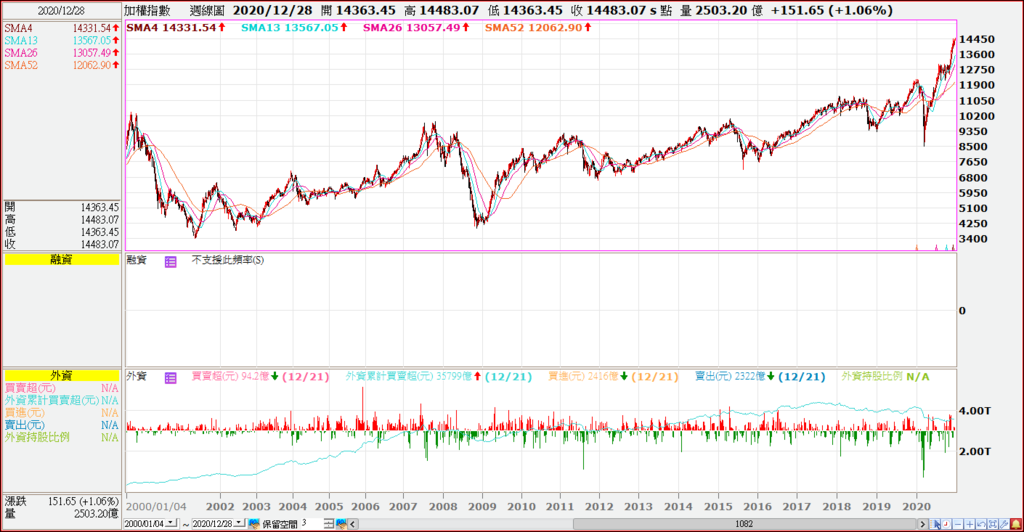Click the 2020 year label on time axis
Screen dimensions: 1024x532
tap(916, 507)
